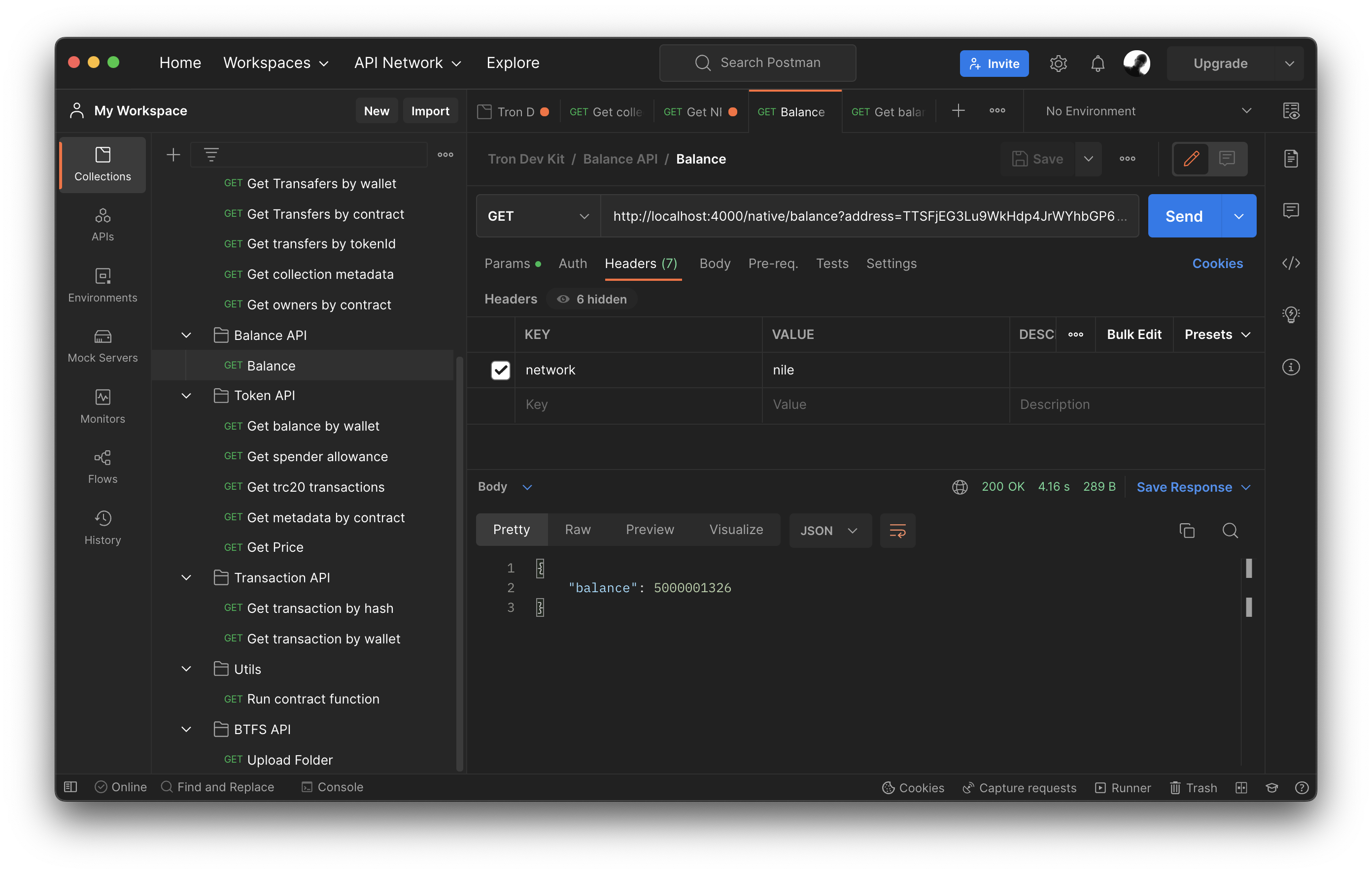Collapse the Token API folder
Screen dimensions: 1372x874
point(186,396)
